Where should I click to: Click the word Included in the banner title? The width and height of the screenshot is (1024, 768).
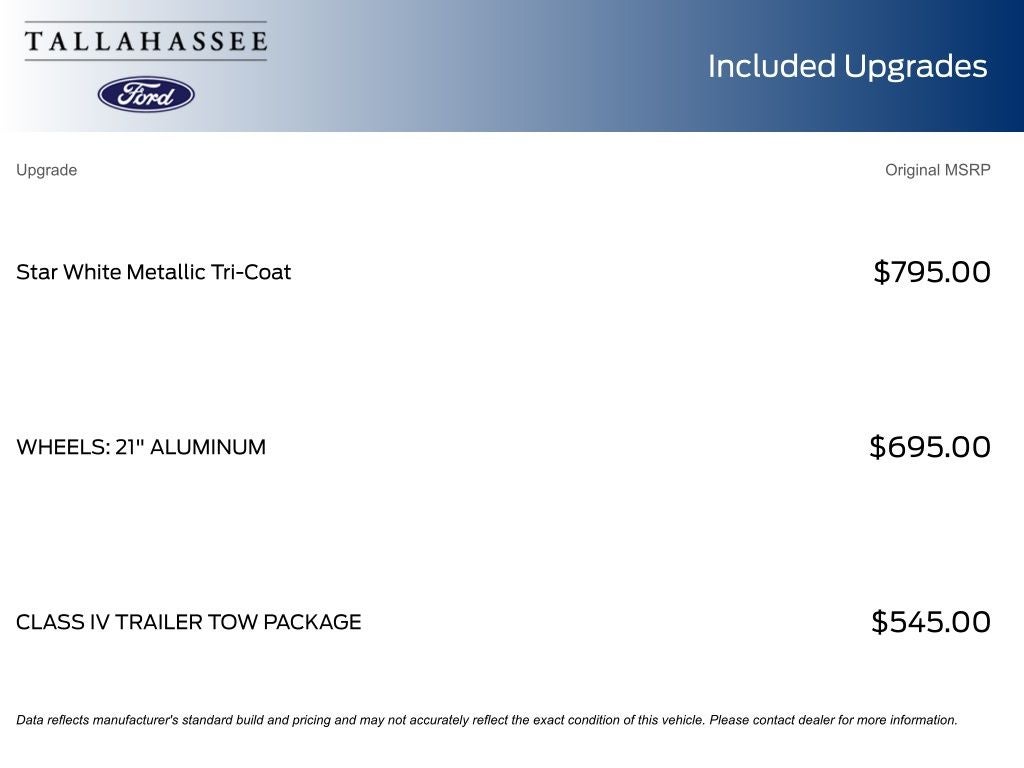pyautogui.click(x=771, y=66)
